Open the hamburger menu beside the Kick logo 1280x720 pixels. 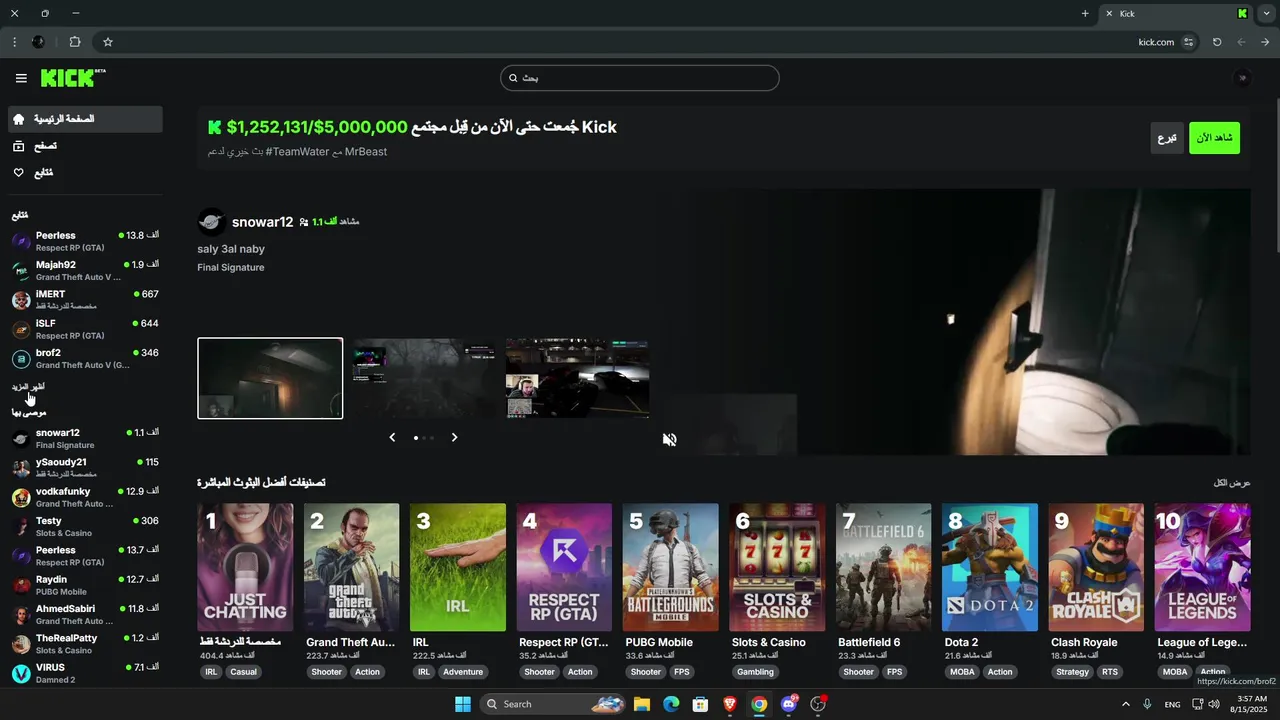coord(21,78)
